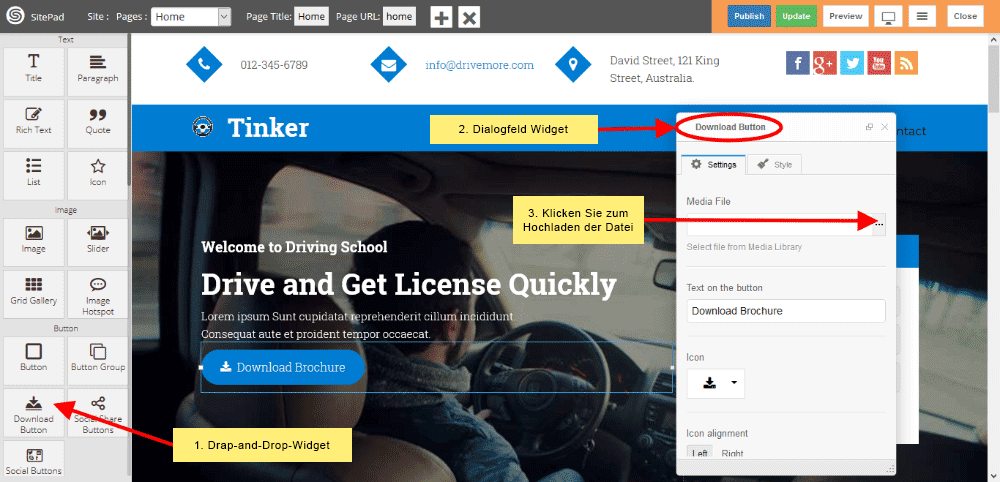Click the 'Drive and Get License Quickly' heading
Viewport: 1000px width, 482px height.
tap(409, 284)
